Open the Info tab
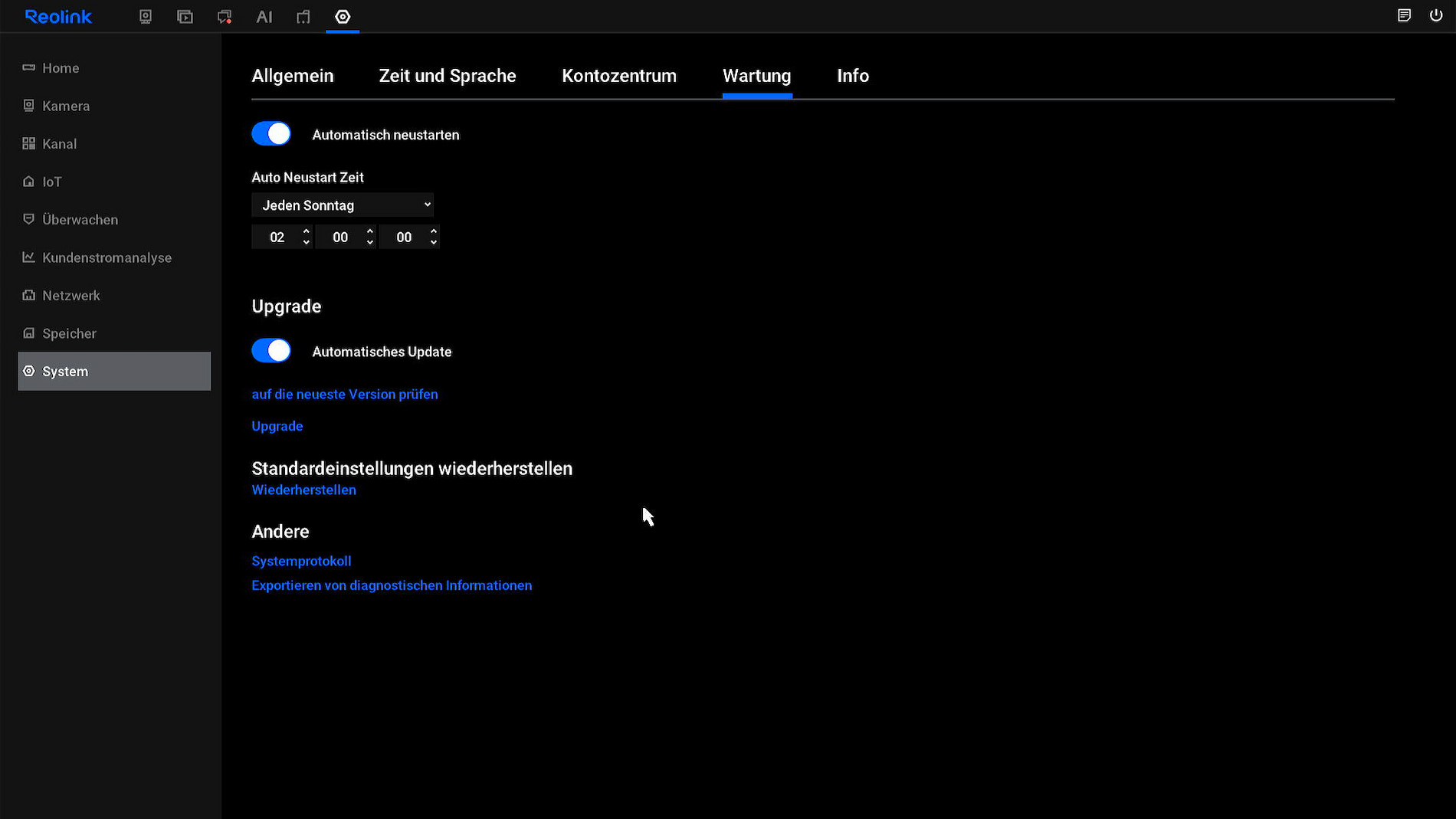This screenshot has width=1456, height=819. pos(853,76)
